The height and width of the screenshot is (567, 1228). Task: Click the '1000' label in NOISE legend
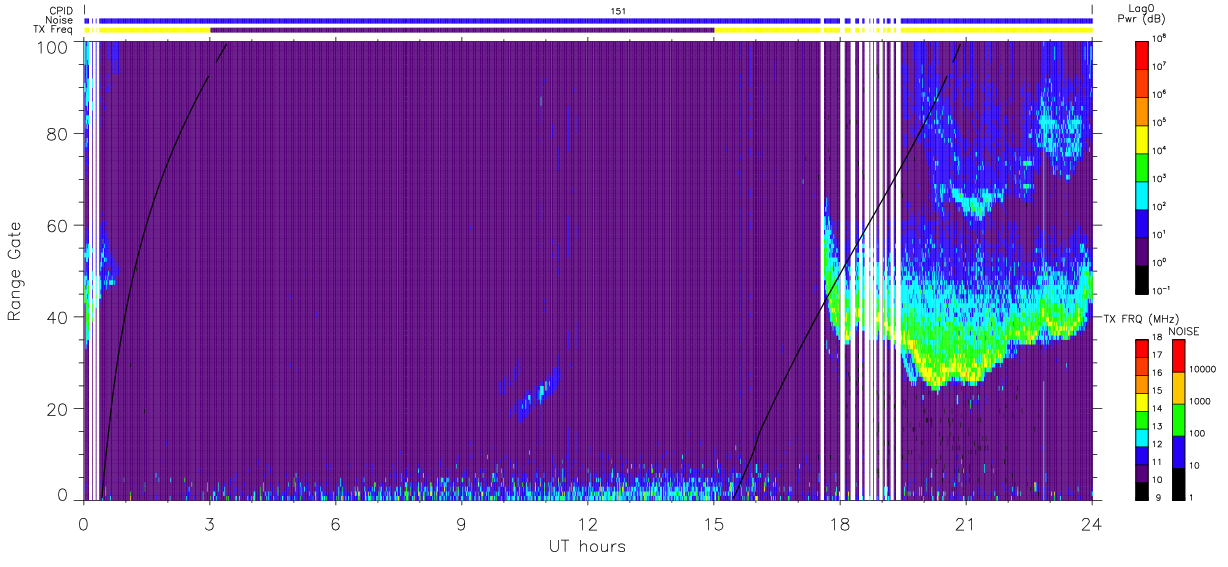(1200, 401)
